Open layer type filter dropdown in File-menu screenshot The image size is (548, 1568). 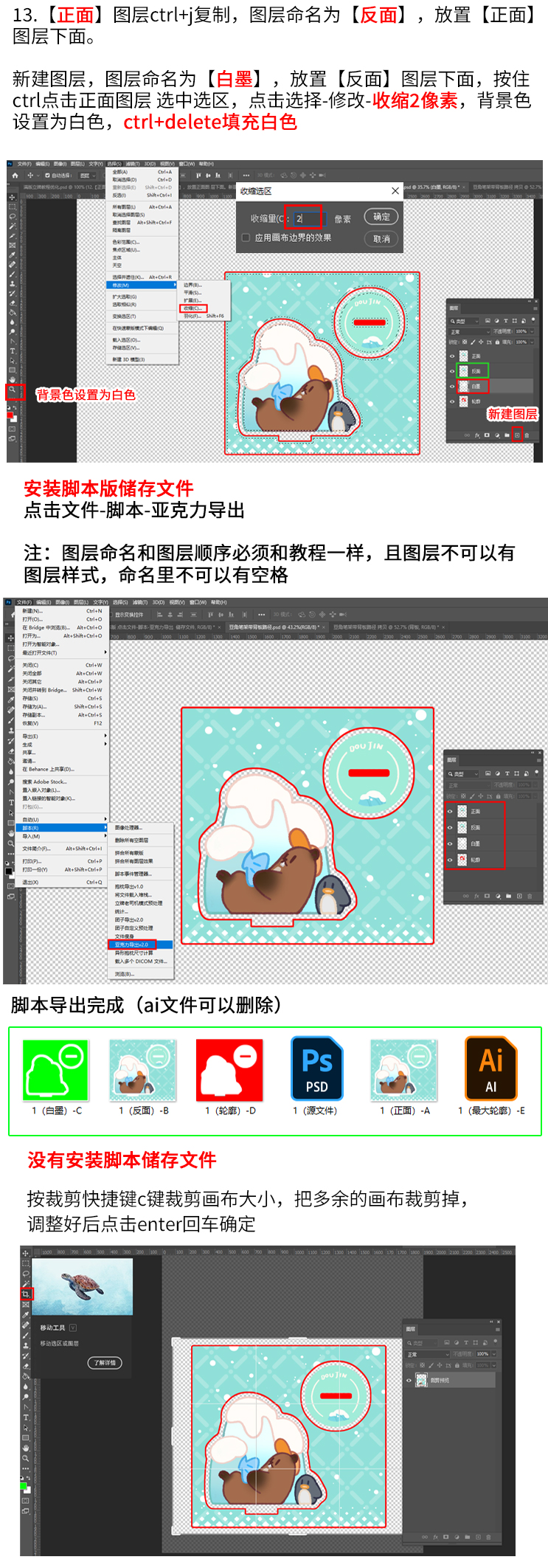tap(464, 773)
